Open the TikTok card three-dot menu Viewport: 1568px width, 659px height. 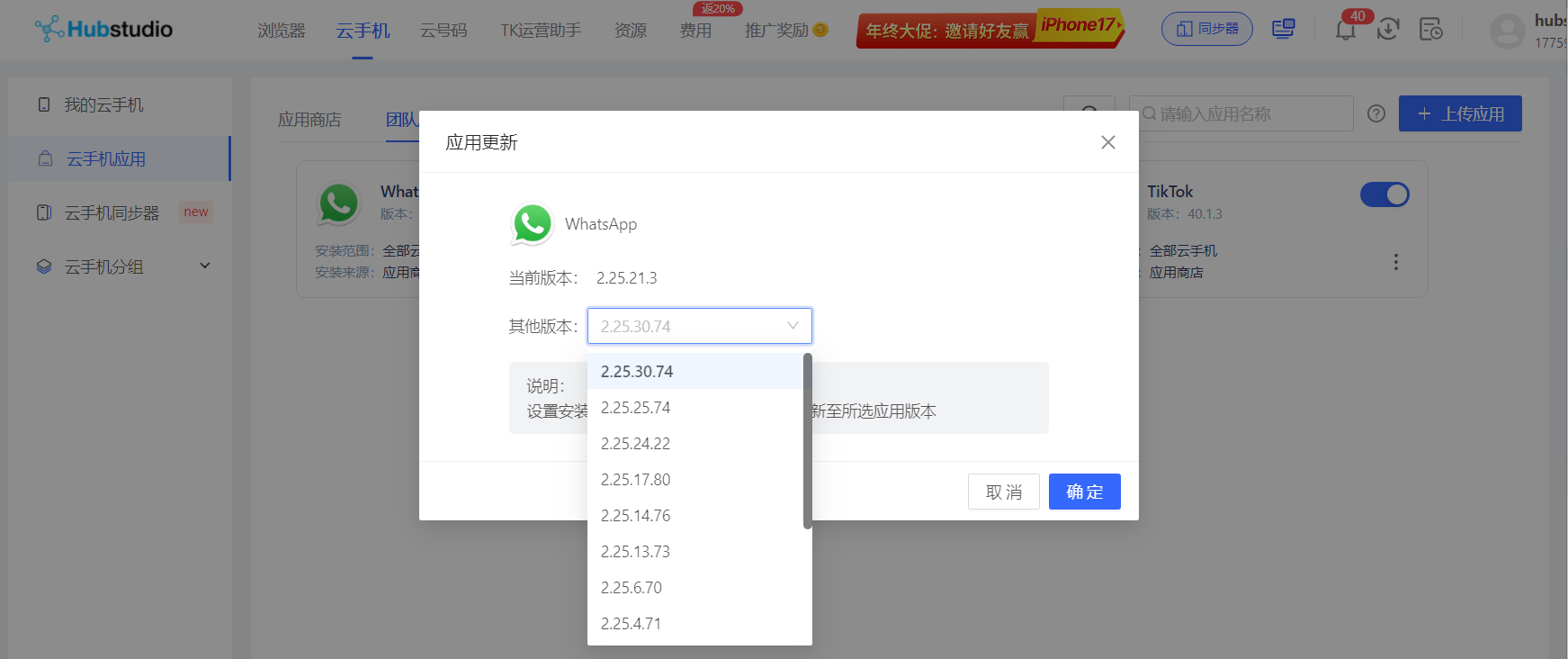[x=1395, y=262]
